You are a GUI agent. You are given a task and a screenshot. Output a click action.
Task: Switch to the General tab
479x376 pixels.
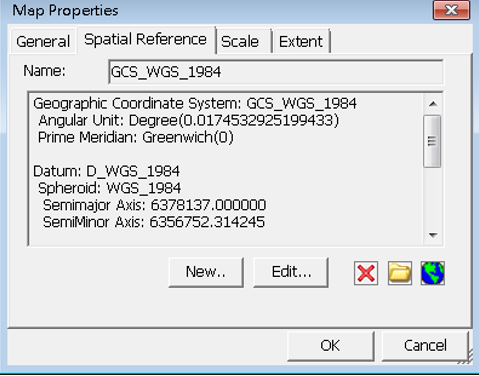click(x=43, y=42)
